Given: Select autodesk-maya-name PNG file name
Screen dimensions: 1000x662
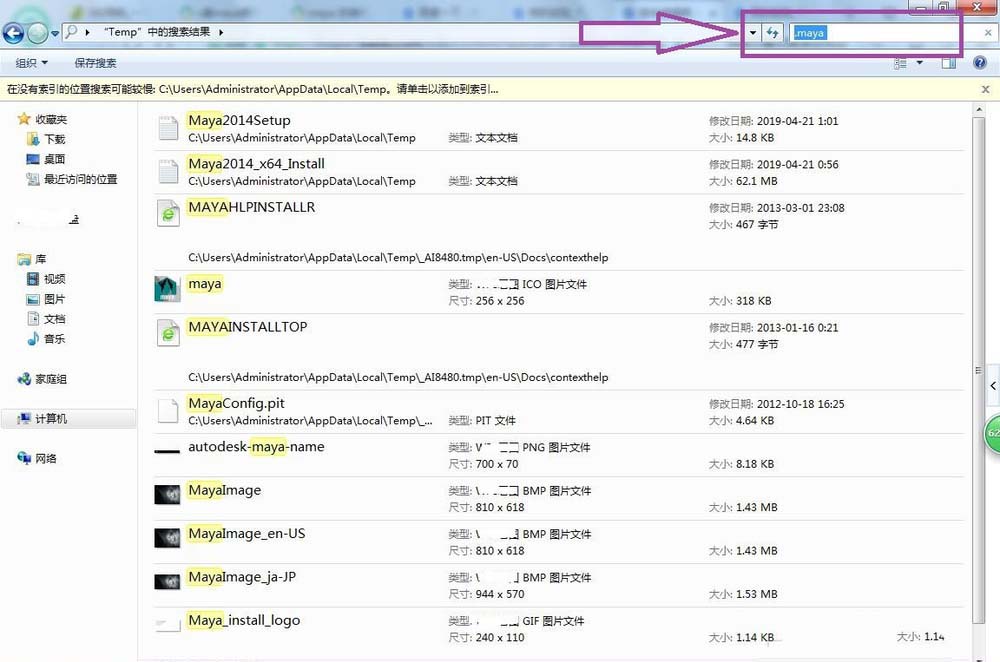Looking at the screenshot, I should tap(256, 446).
